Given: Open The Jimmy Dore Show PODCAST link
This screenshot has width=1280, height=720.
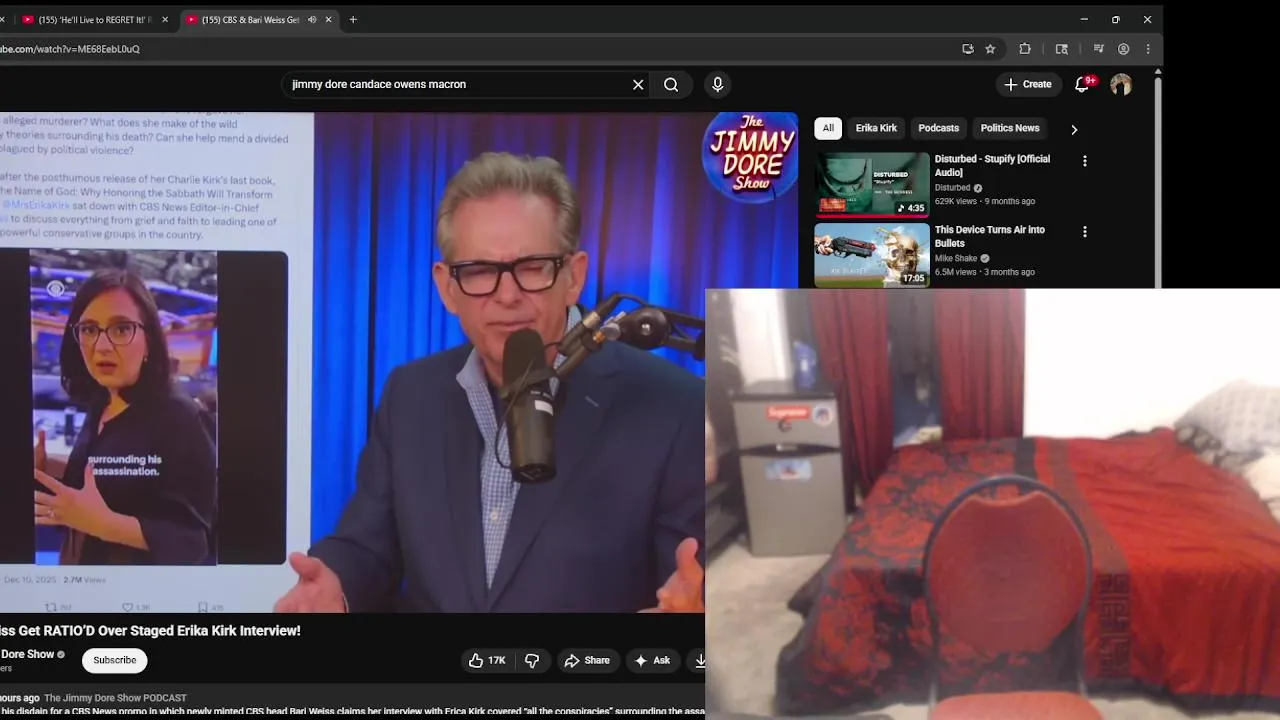Looking at the screenshot, I should [115, 698].
